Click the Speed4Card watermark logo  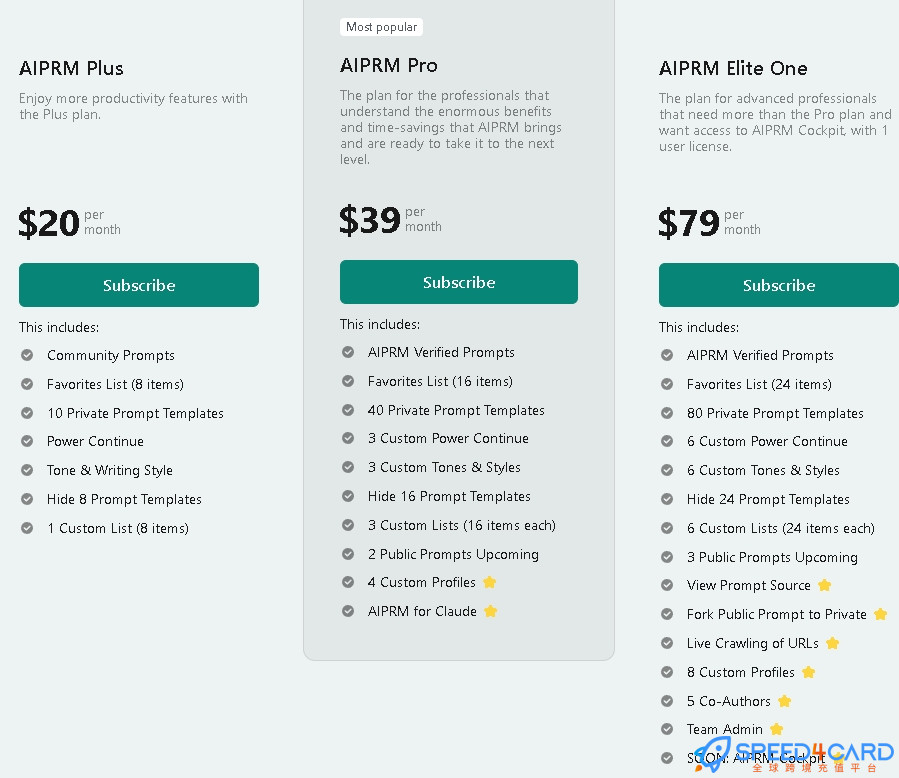(x=795, y=756)
